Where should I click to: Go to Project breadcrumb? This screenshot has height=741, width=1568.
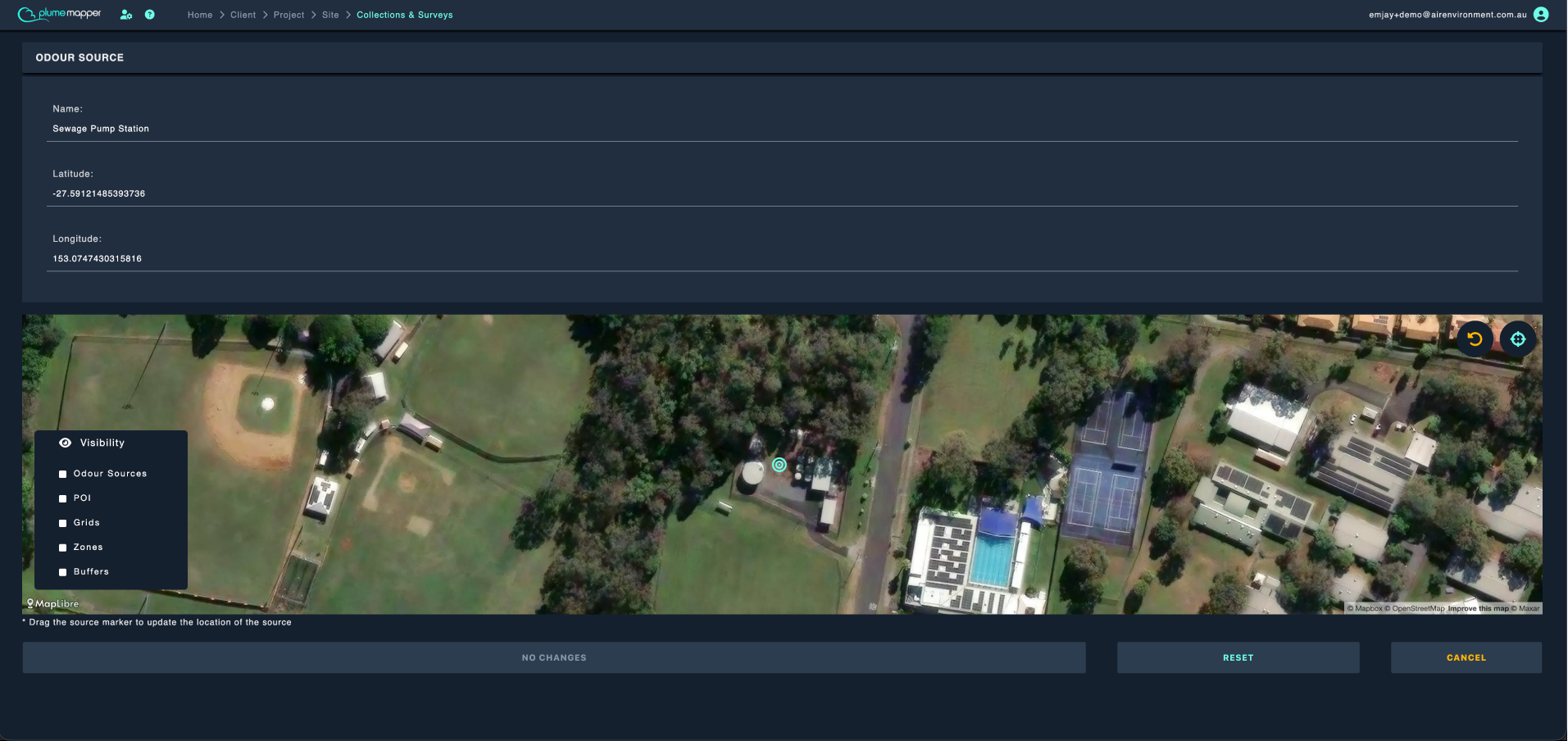coord(289,15)
